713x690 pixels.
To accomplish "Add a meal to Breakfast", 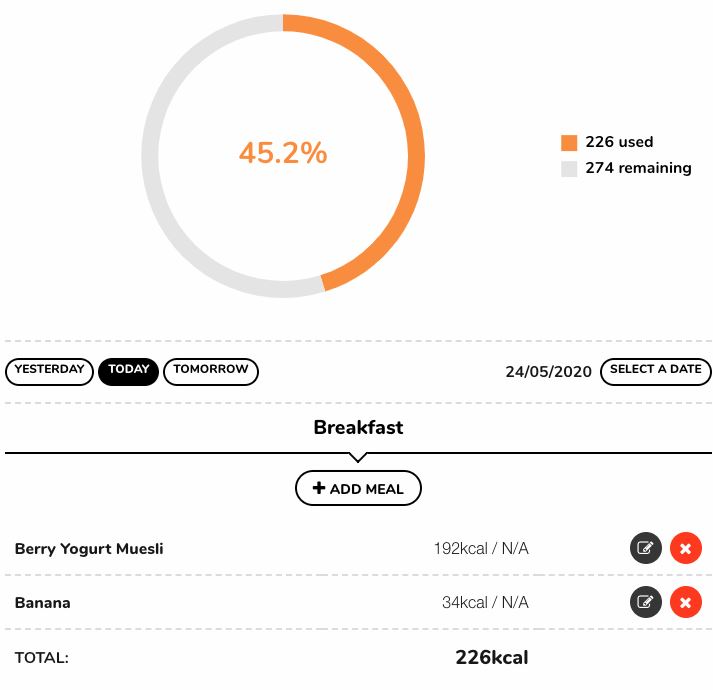I will pos(358,488).
